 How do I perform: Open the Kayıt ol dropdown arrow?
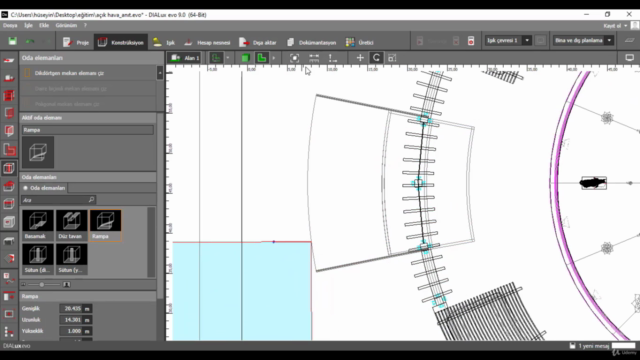tap(626, 26)
